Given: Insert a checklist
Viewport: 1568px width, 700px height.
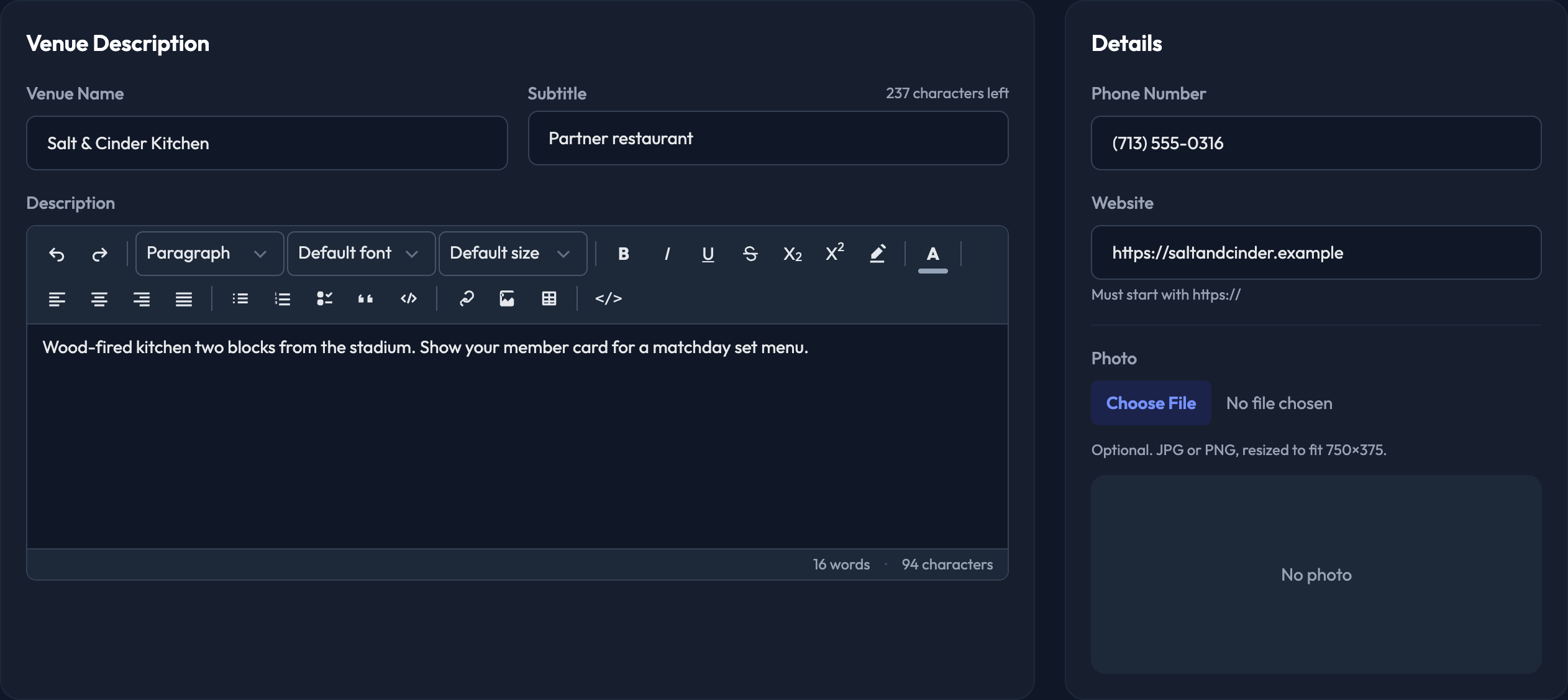Looking at the screenshot, I should [325, 298].
